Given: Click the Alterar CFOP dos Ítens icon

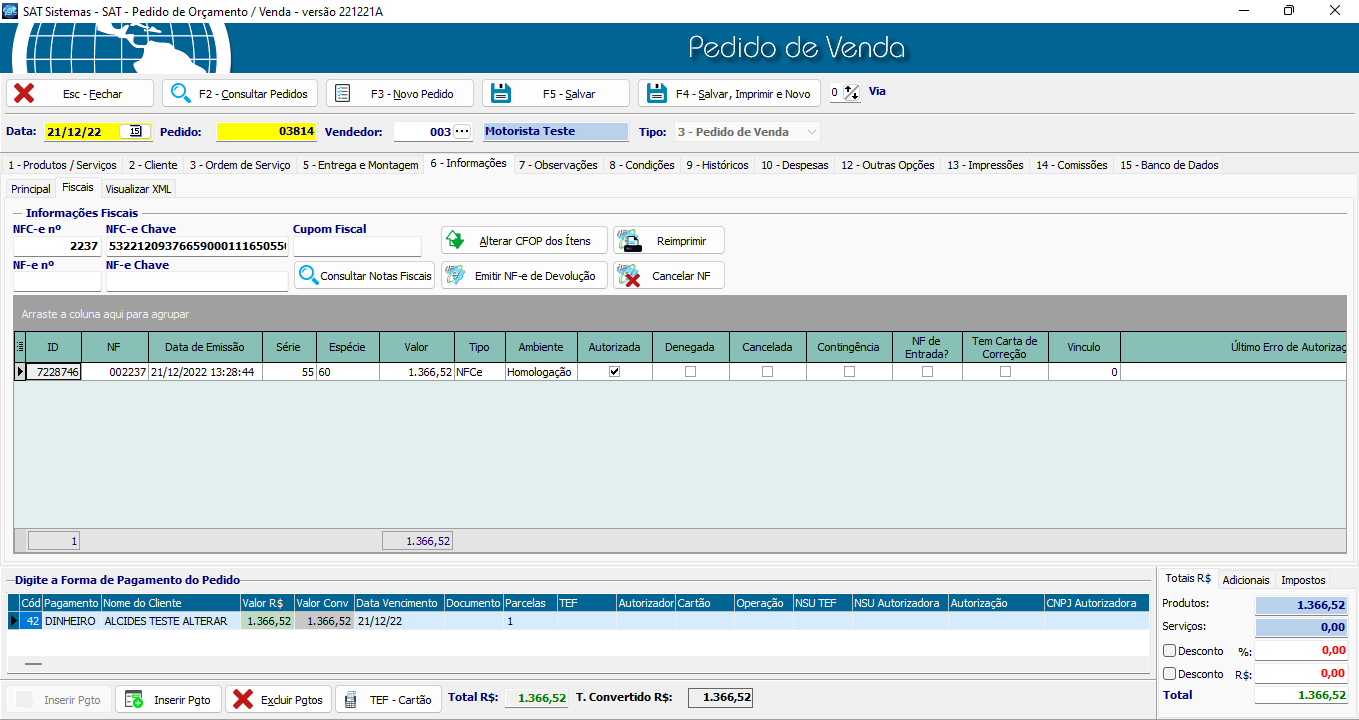Looking at the screenshot, I should point(456,240).
